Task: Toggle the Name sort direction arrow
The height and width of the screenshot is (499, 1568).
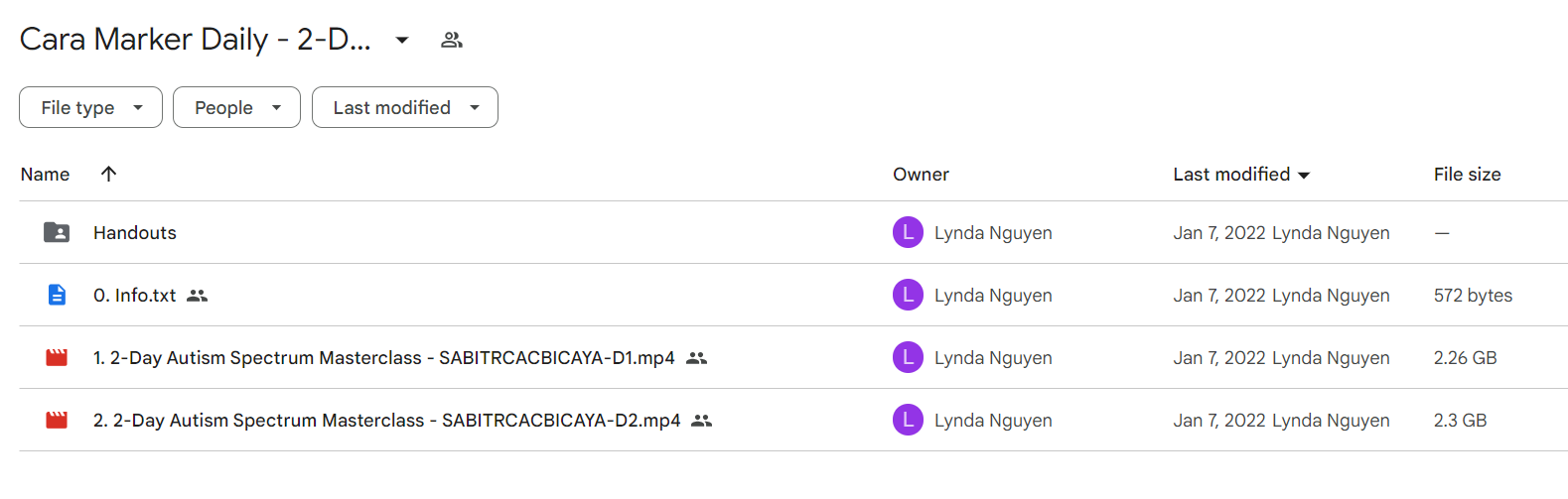Action: coord(109,174)
